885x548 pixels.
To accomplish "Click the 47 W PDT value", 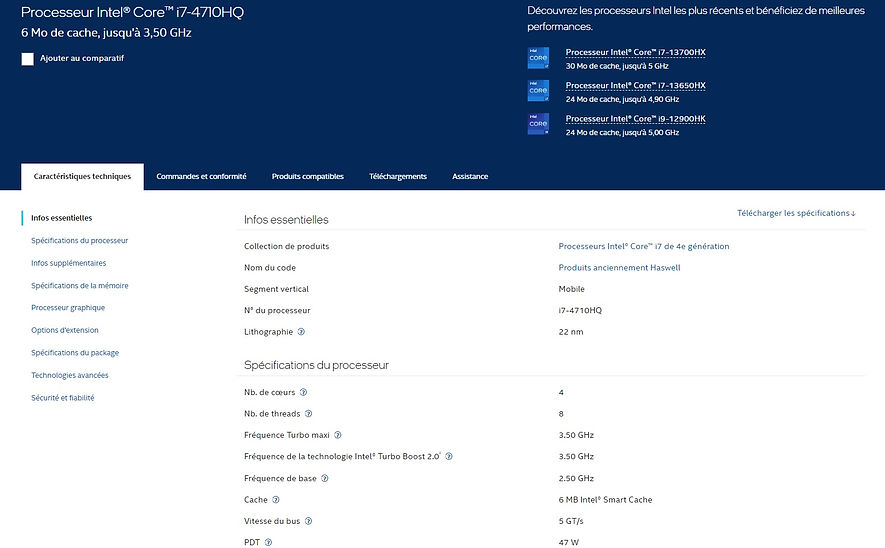I will (x=568, y=542).
